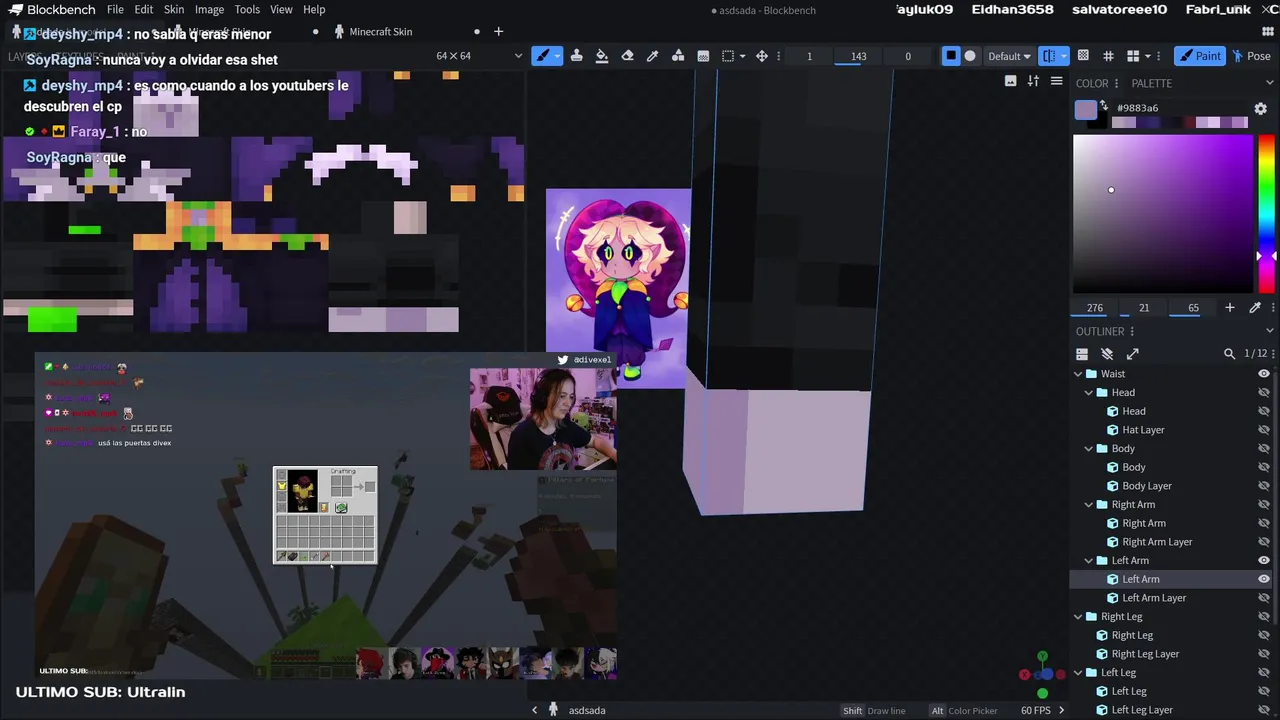This screenshot has width=1280, height=720.
Task: Collapse the Waist group
Action: click(1078, 374)
